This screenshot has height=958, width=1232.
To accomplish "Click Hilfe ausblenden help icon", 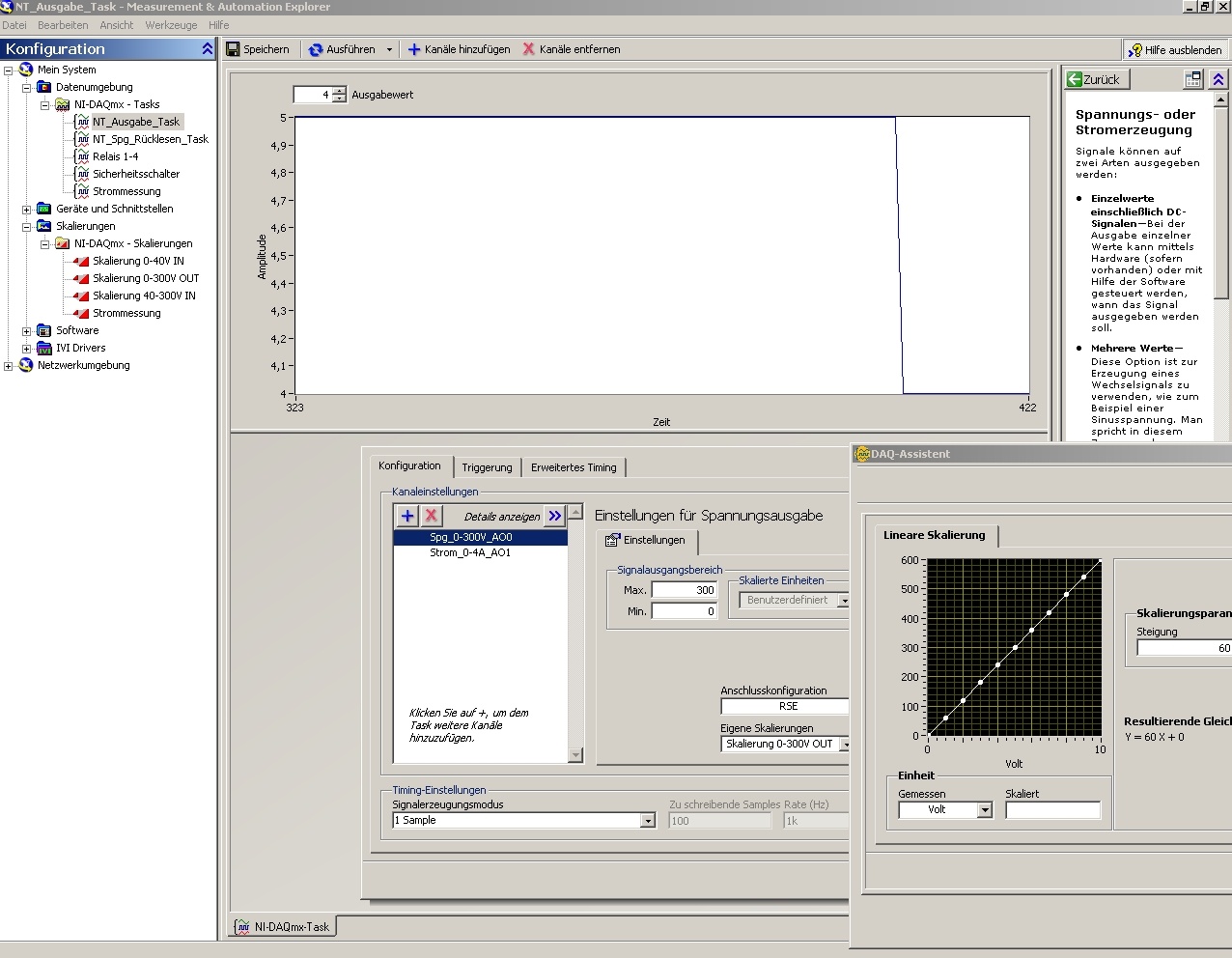I will point(1135,50).
